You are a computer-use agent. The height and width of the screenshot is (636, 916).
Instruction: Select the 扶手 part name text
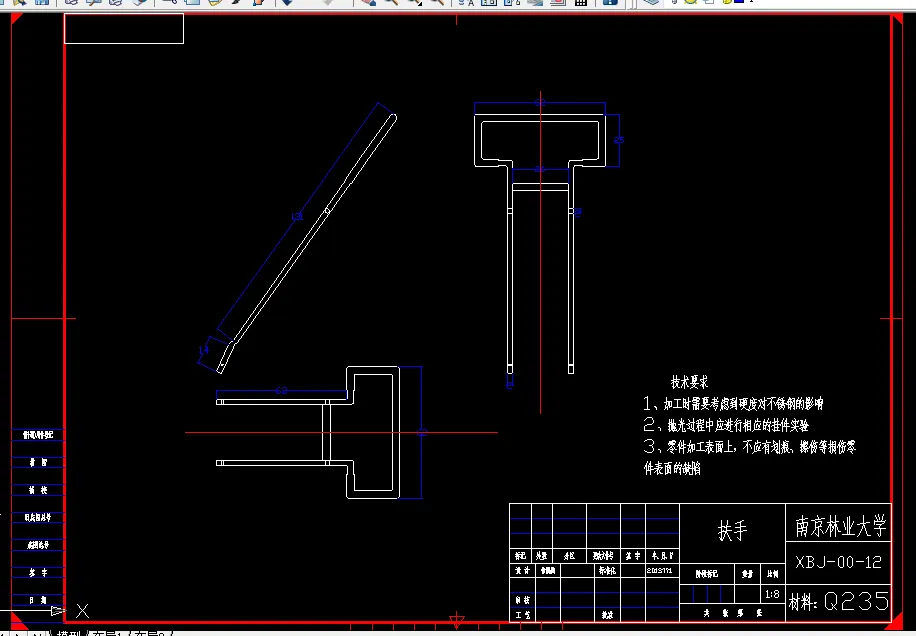(732, 531)
